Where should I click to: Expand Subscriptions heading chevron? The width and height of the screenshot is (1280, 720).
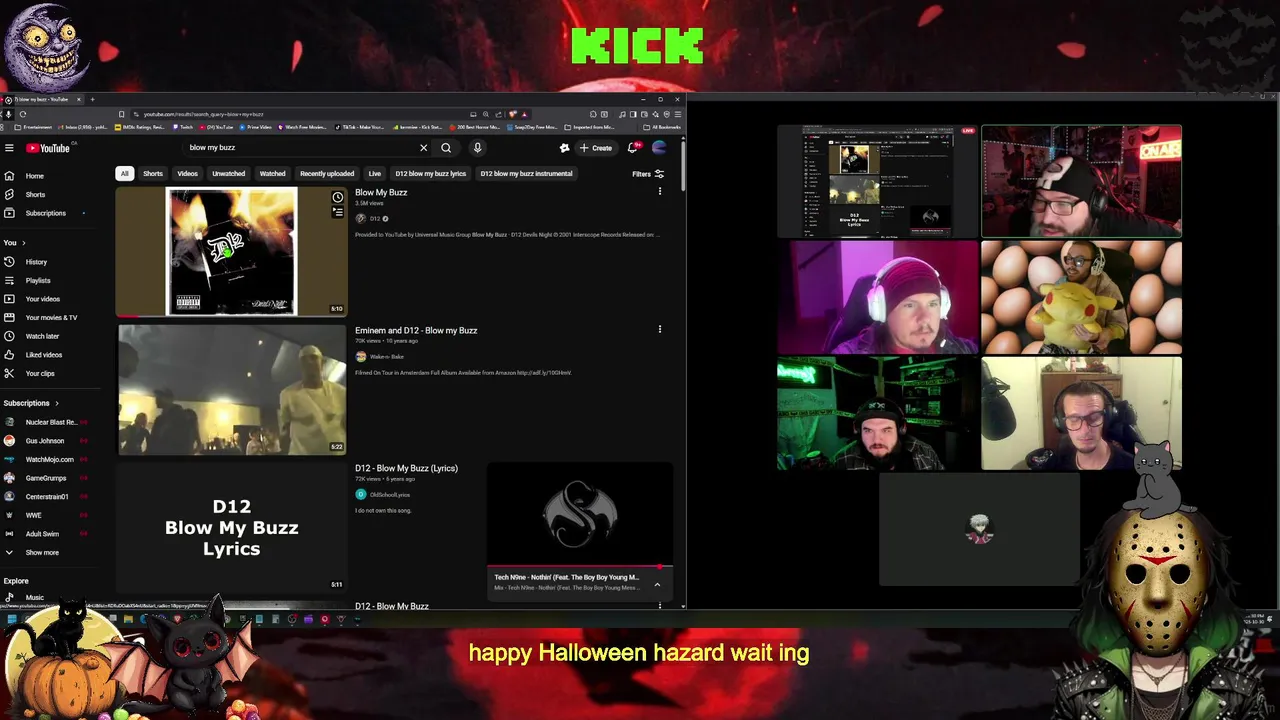point(56,403)
